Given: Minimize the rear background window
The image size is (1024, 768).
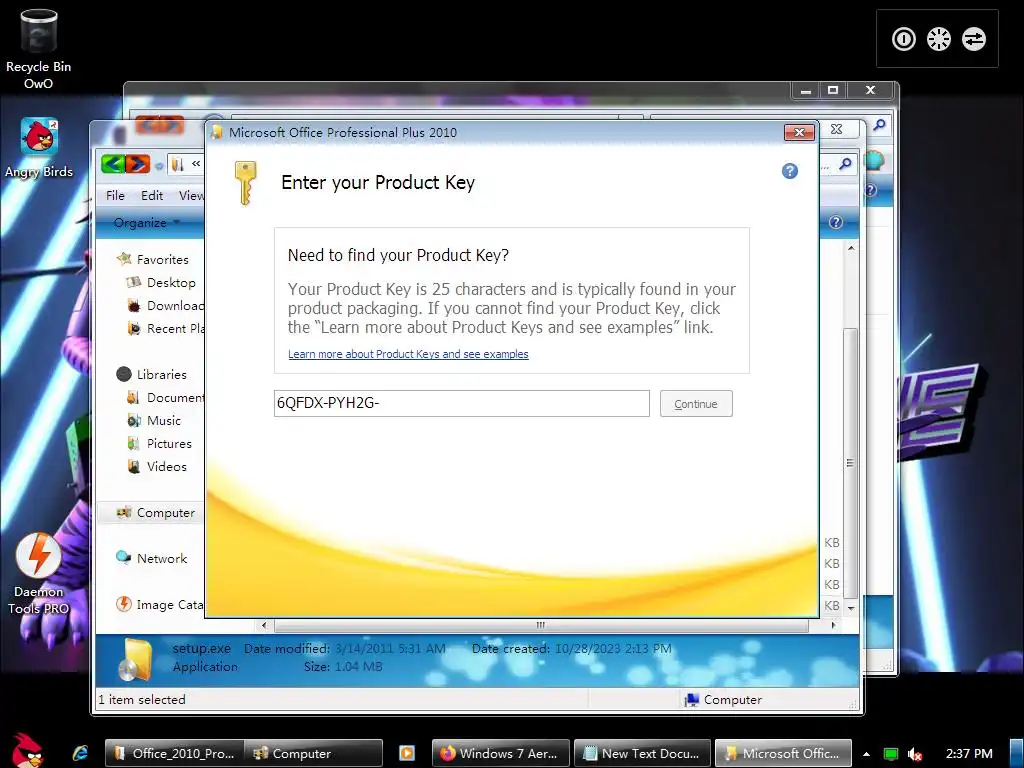Looking at the screenshot, I should coord(807,90).
